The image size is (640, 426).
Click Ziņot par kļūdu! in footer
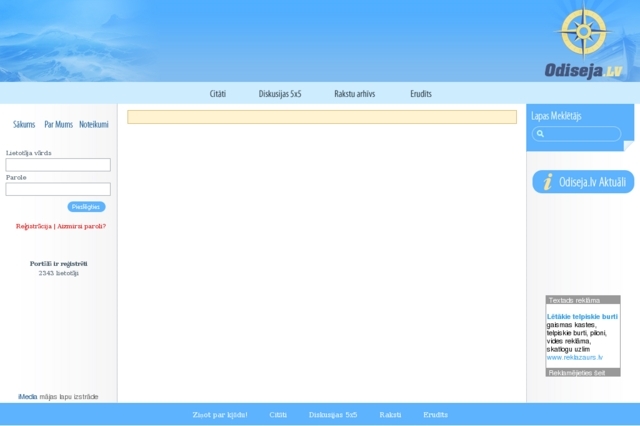click(220, 414)
